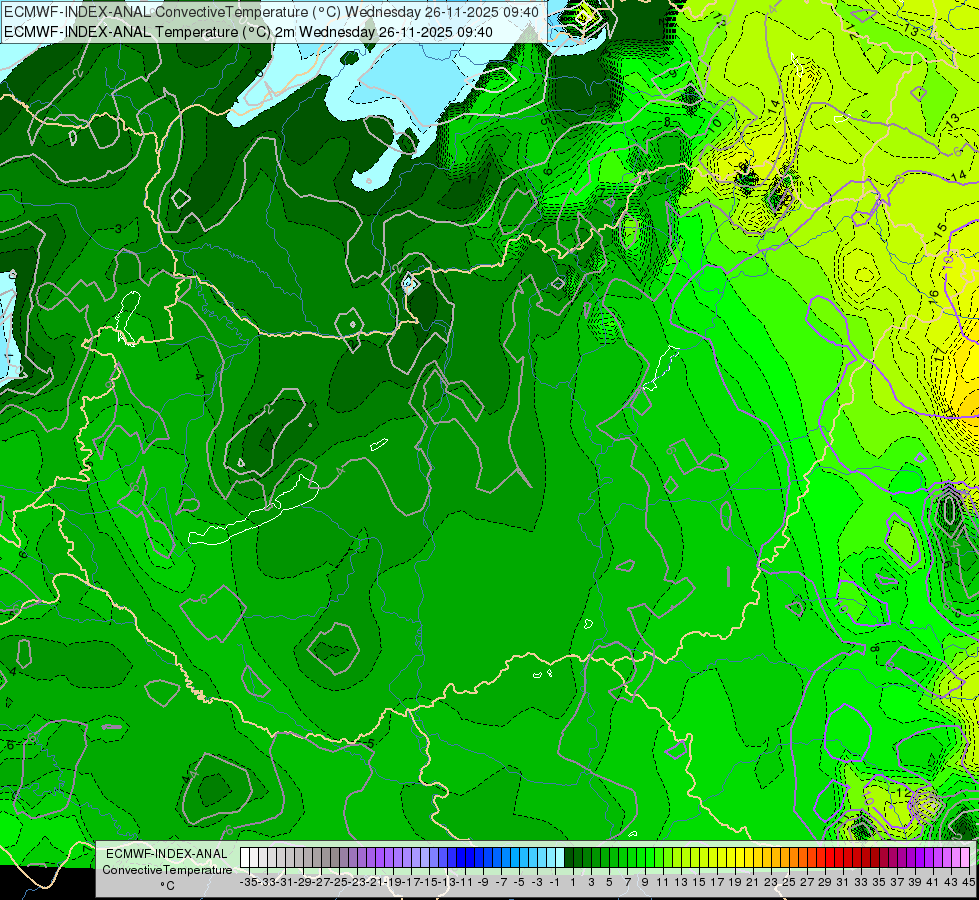
Task: Pick the pink swatch above legend value 45
Action: pyautogui.click(x=965, y=857)
